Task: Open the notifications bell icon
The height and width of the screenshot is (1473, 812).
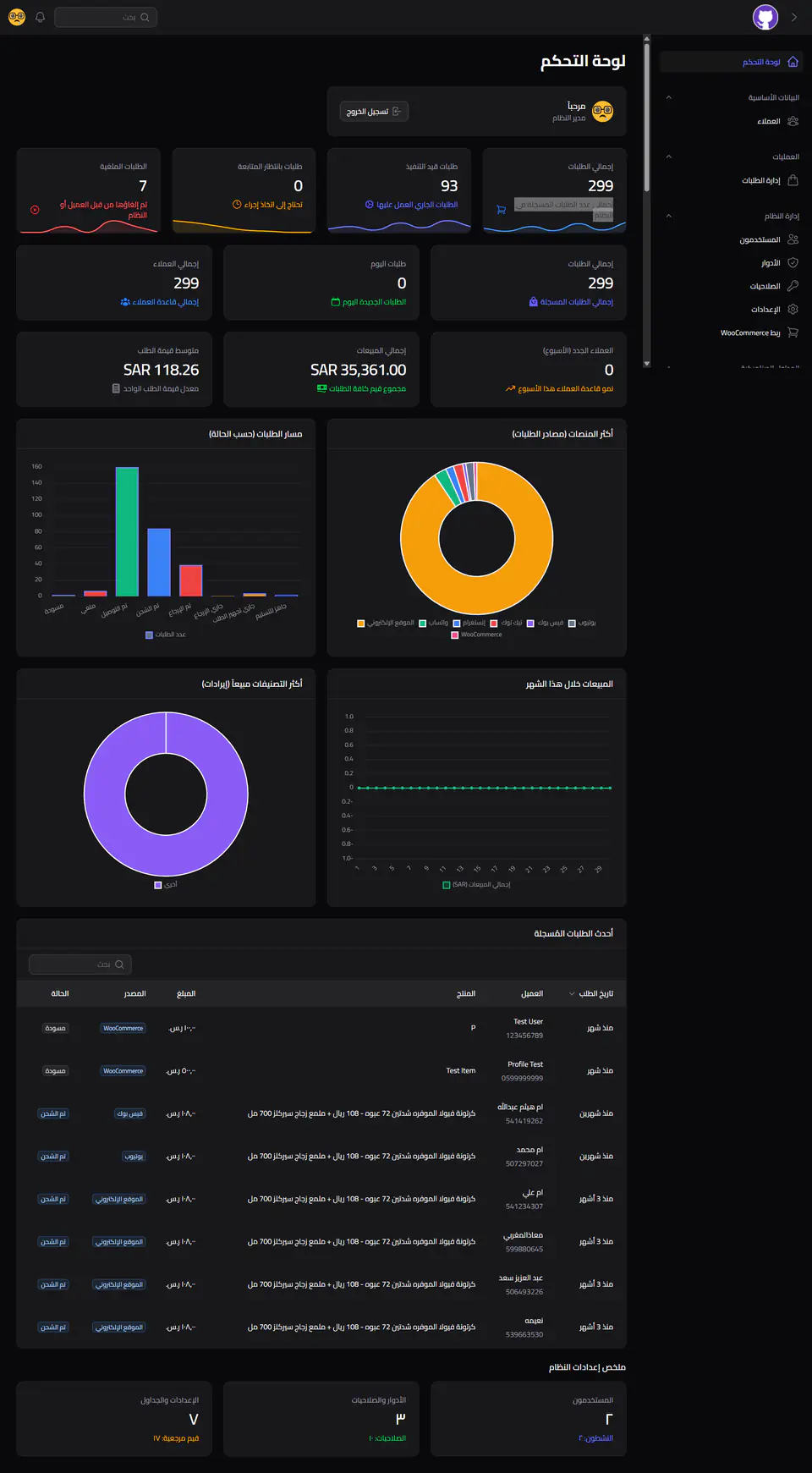Action: (x=40, y=17)
